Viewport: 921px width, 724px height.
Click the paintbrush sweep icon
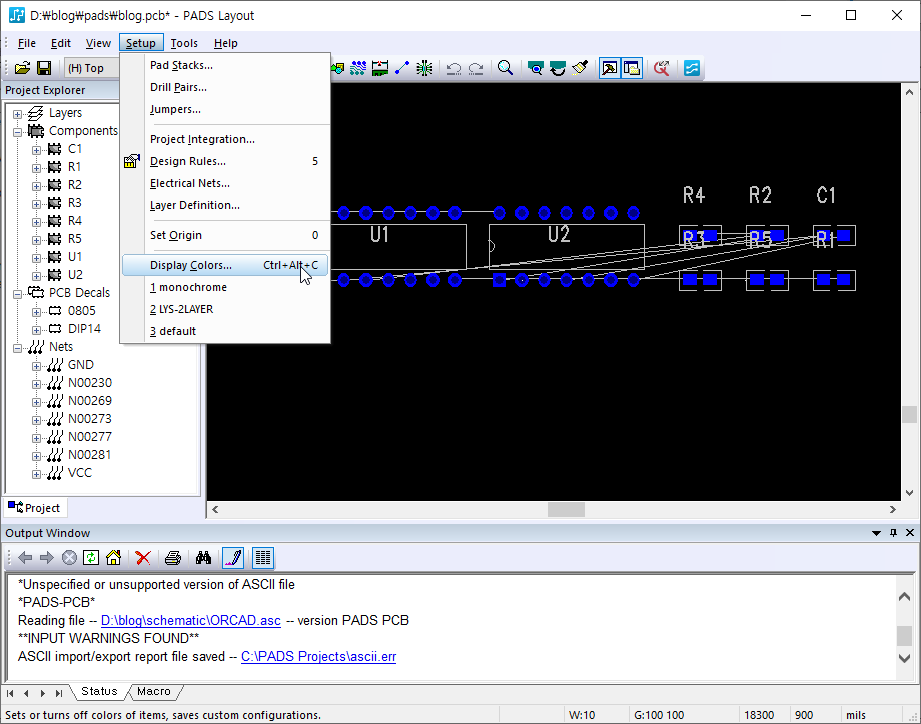pos(580,68)
